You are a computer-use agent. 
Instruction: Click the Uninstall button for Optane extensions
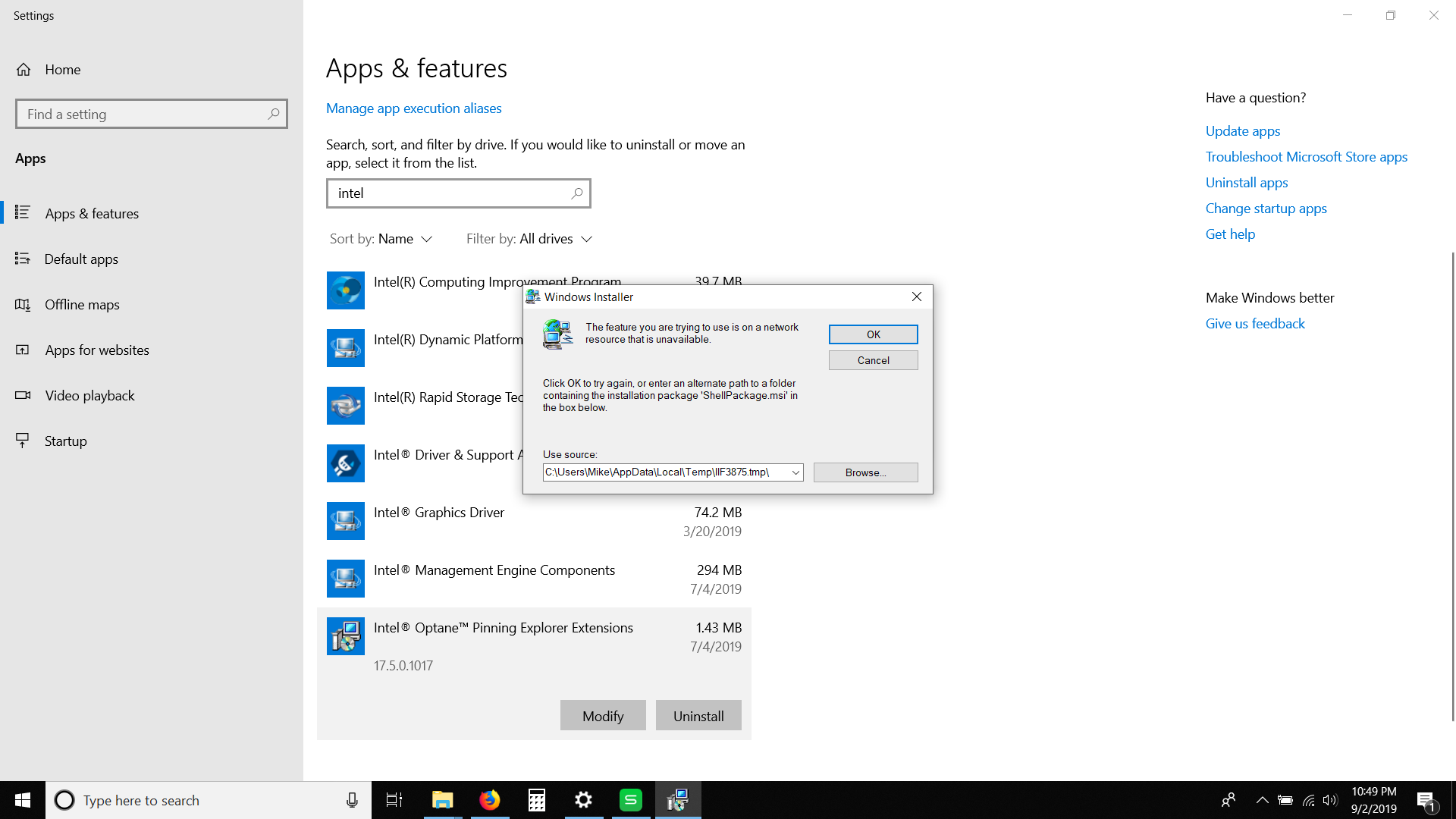coord(698,716)
